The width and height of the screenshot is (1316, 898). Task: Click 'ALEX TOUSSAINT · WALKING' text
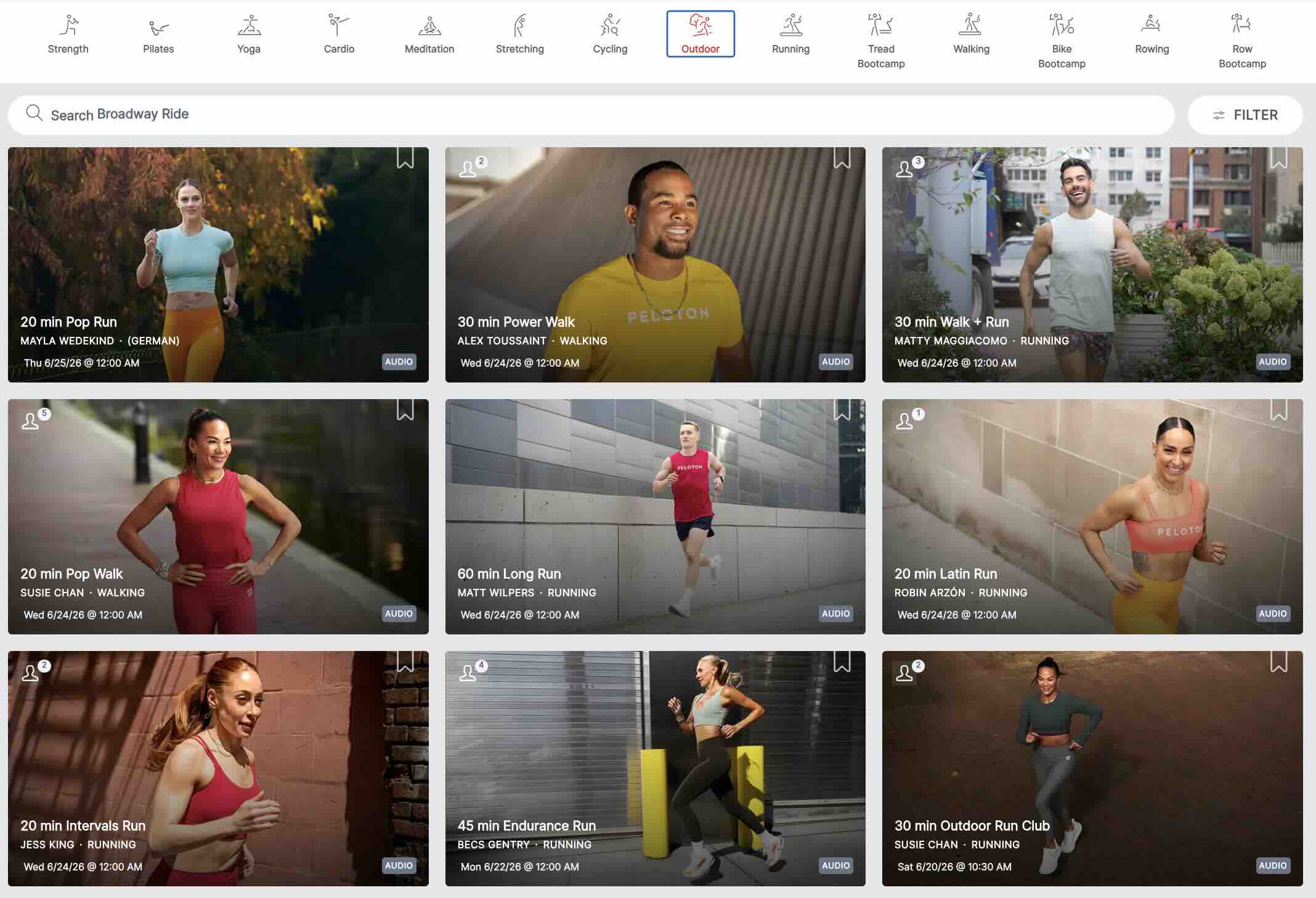tap(532, 341)
